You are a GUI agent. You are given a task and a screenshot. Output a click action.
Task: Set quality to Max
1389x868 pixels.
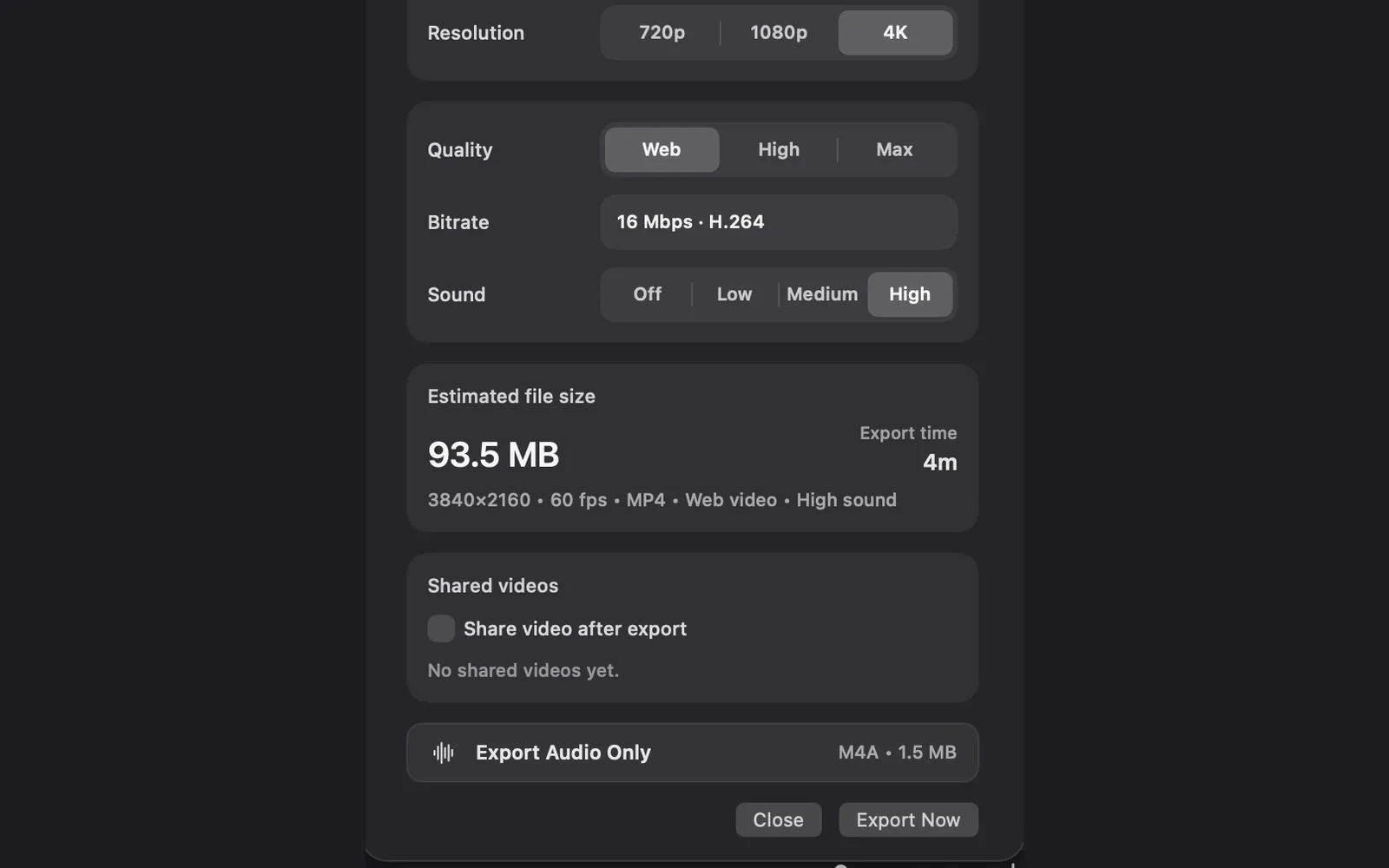click(x=895, y=149)
